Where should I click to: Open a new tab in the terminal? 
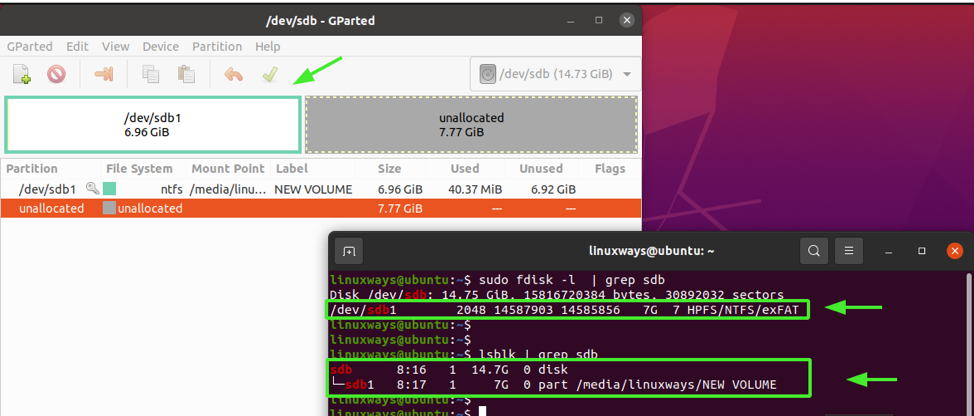(x=349, y=251)
